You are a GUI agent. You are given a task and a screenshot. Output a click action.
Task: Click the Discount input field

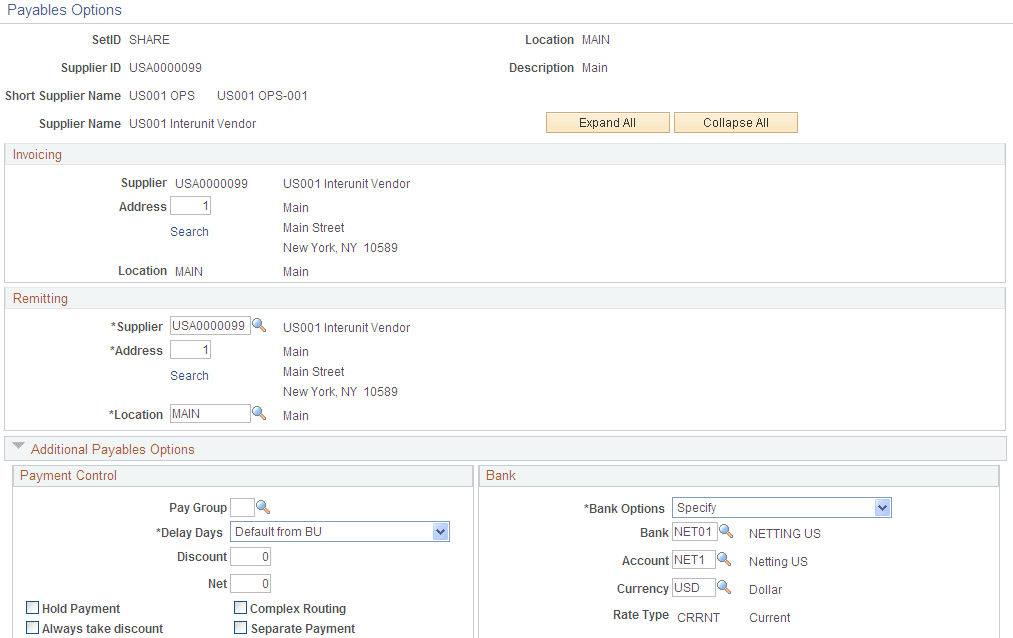(x=249, y=556)
